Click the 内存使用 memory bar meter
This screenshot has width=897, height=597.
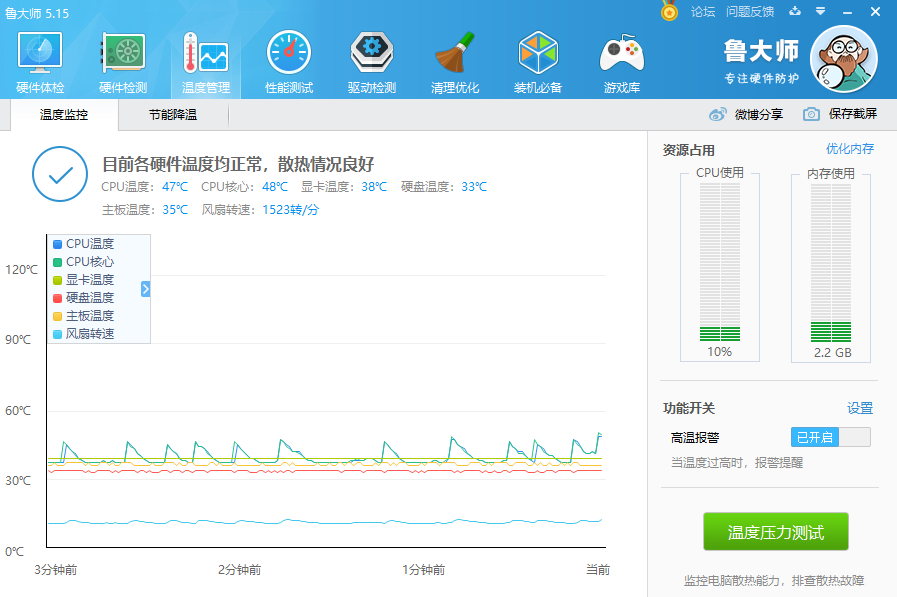tap(831, 262)
